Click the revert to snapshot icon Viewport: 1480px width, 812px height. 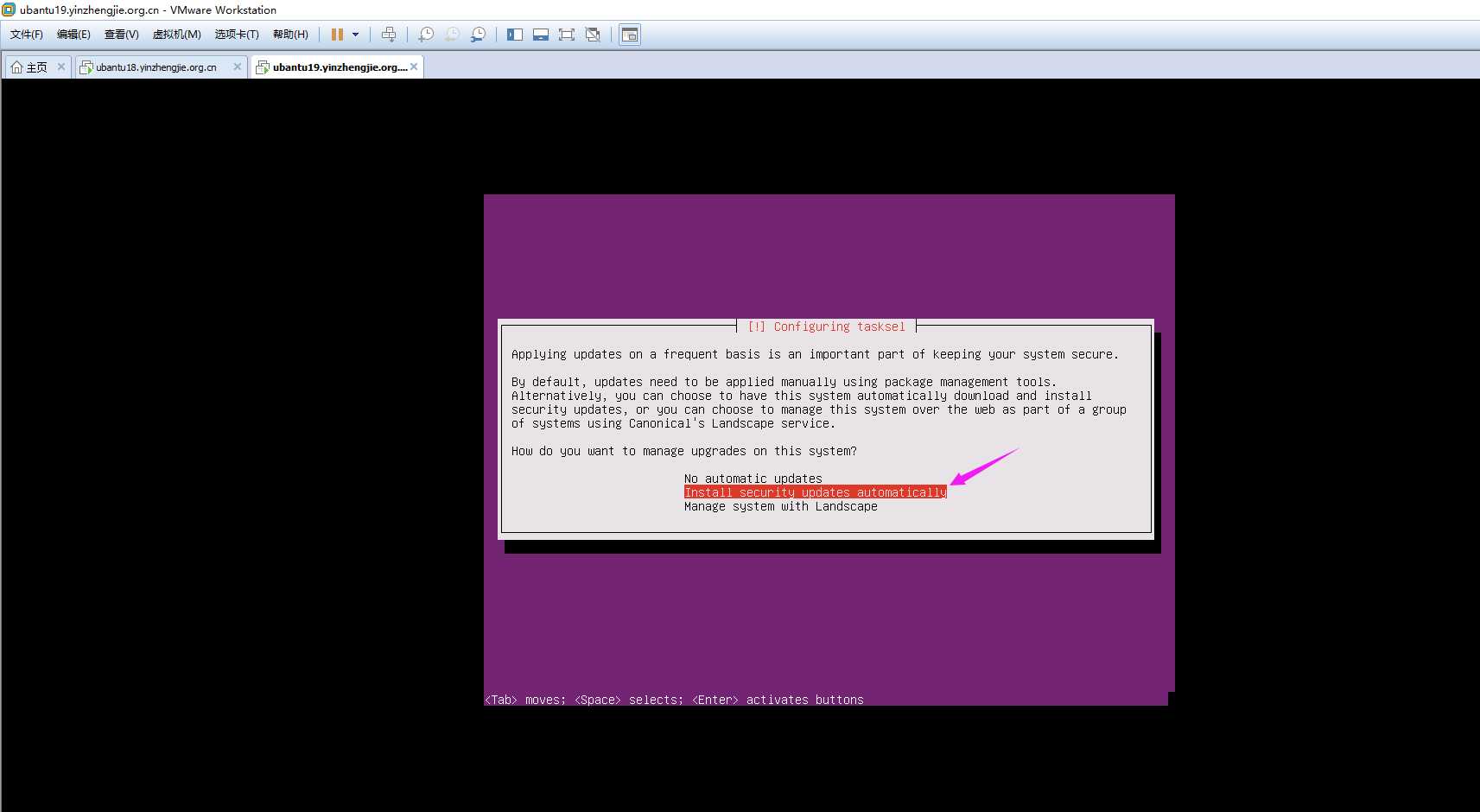coord(452,35)
